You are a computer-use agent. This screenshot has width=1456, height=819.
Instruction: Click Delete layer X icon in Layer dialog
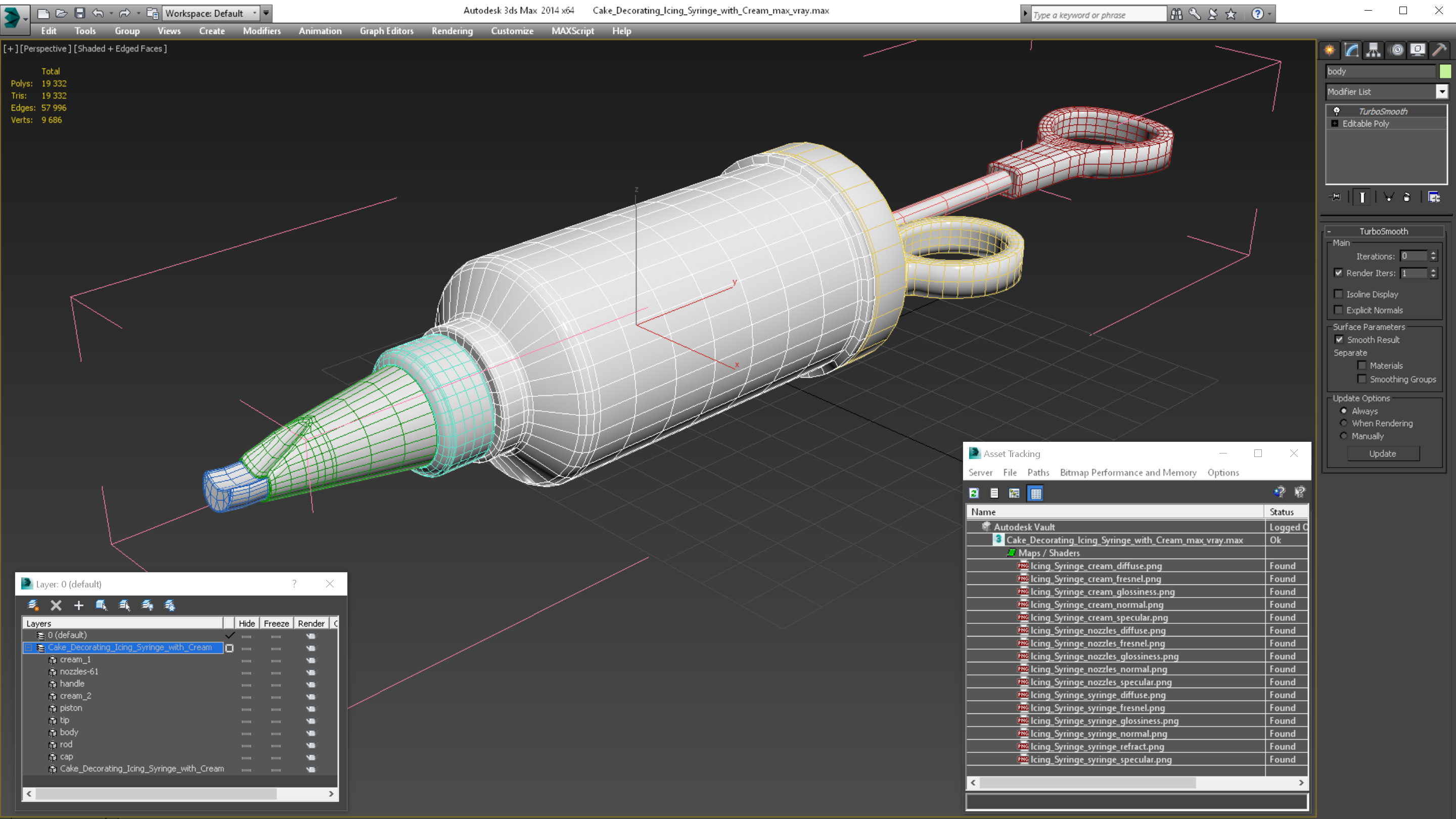[x=56, y=605]
